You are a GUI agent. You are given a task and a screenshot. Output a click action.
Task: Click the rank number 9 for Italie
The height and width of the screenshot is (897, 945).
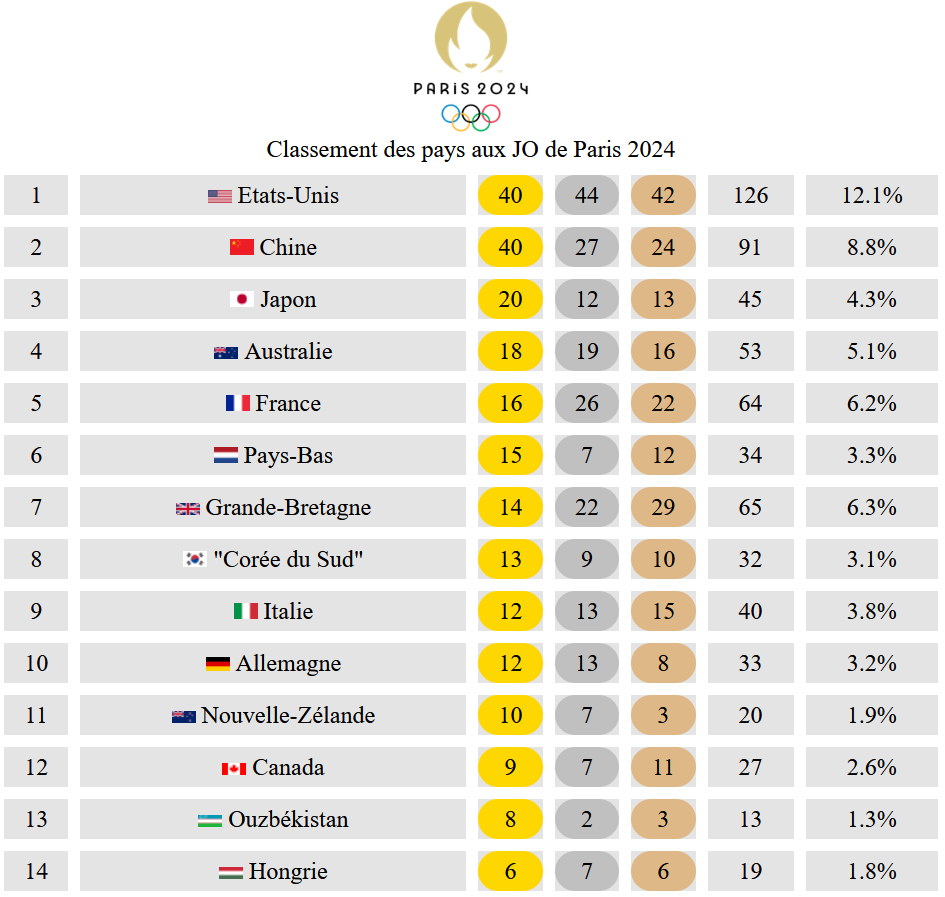pyautogui.click(x=36, y=611)
